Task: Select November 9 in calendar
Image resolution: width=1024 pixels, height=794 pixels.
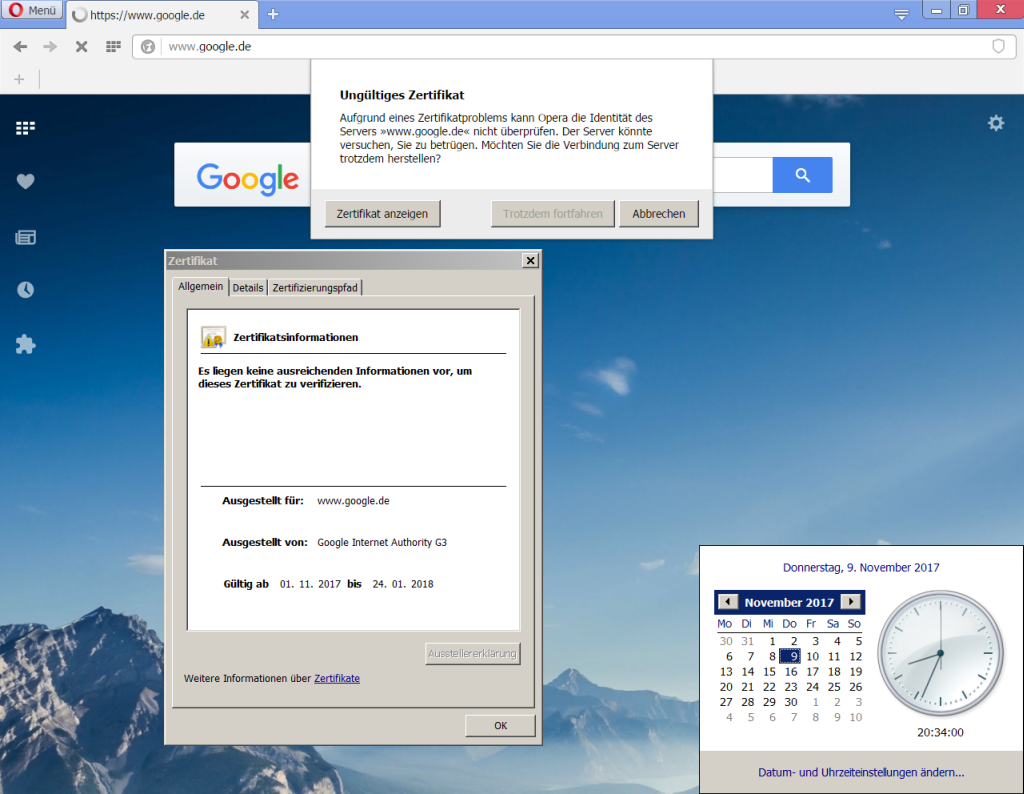Action: [790, 656]
